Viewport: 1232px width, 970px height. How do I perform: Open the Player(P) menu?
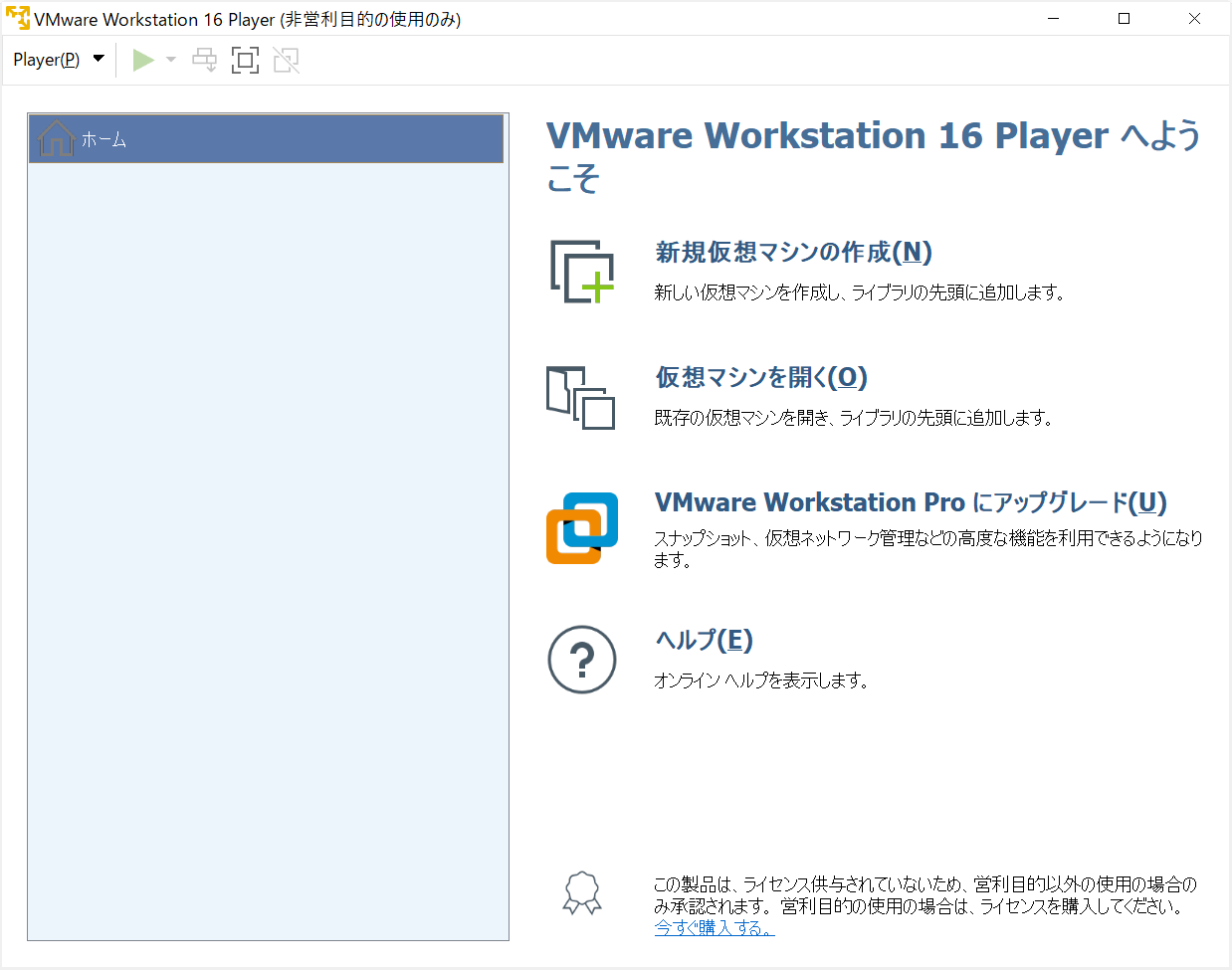(58, 60)
